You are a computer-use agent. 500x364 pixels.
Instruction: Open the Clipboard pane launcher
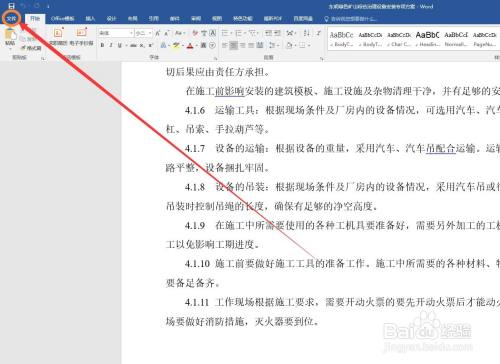coord(43,59)
